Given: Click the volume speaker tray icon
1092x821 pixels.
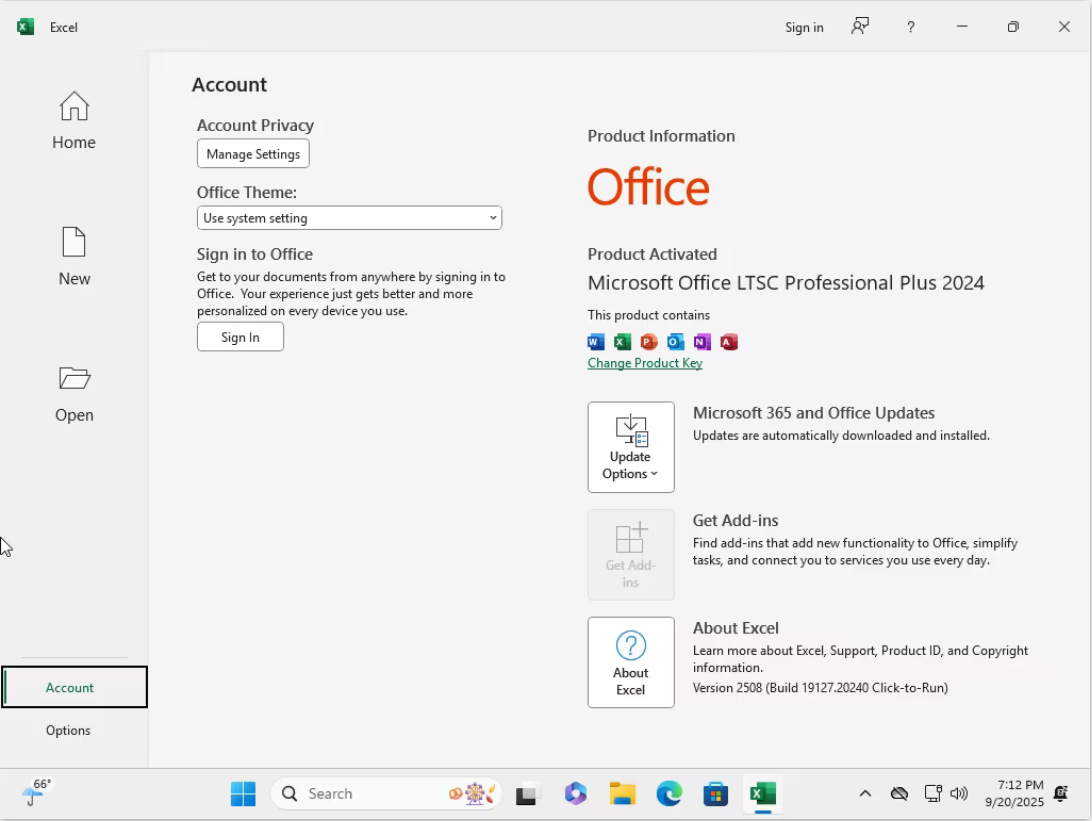Looking at the screenshot, I should (959, 793).
